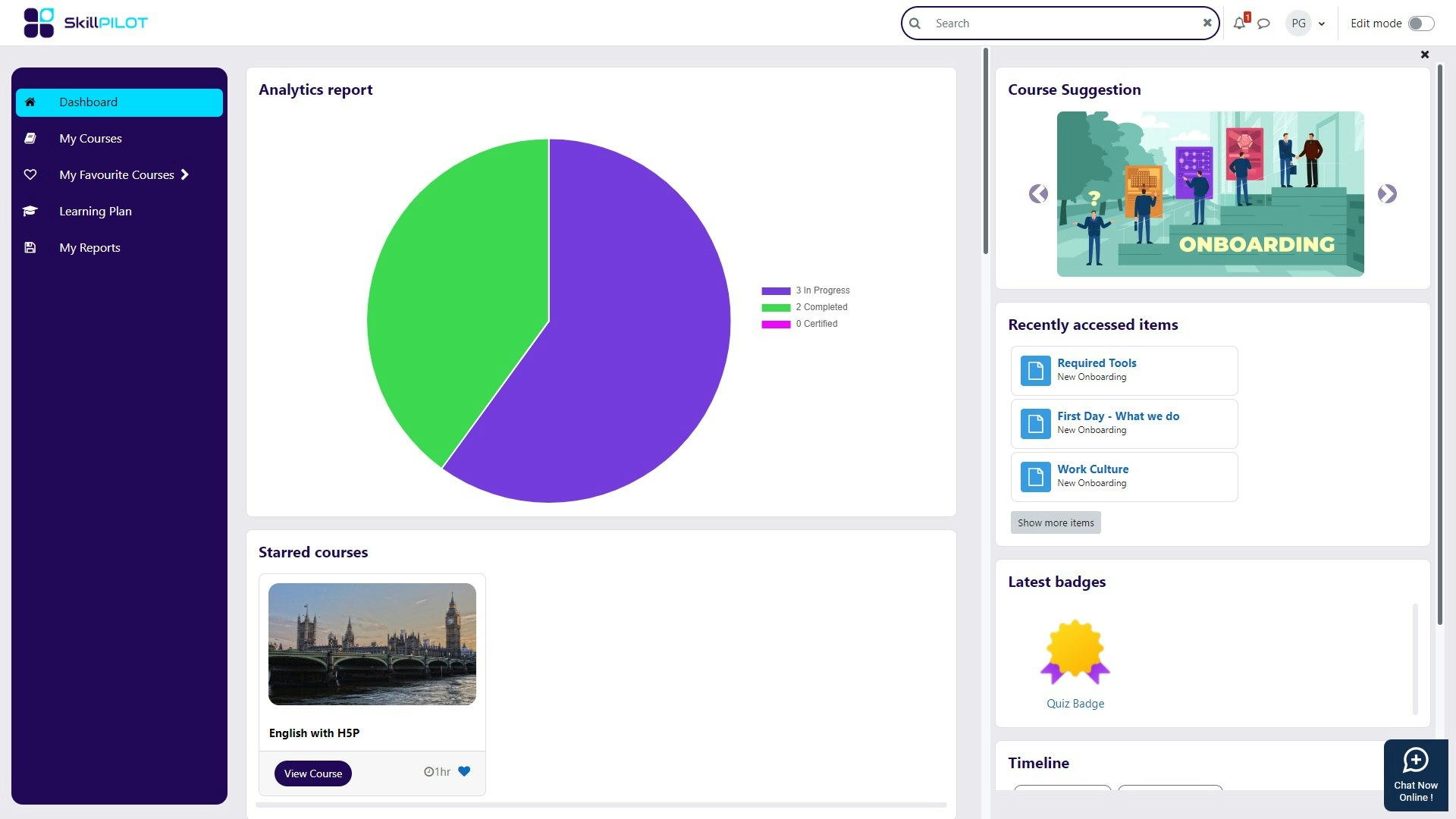
Task: Enable Edit mode switch
Action: 1420,24
